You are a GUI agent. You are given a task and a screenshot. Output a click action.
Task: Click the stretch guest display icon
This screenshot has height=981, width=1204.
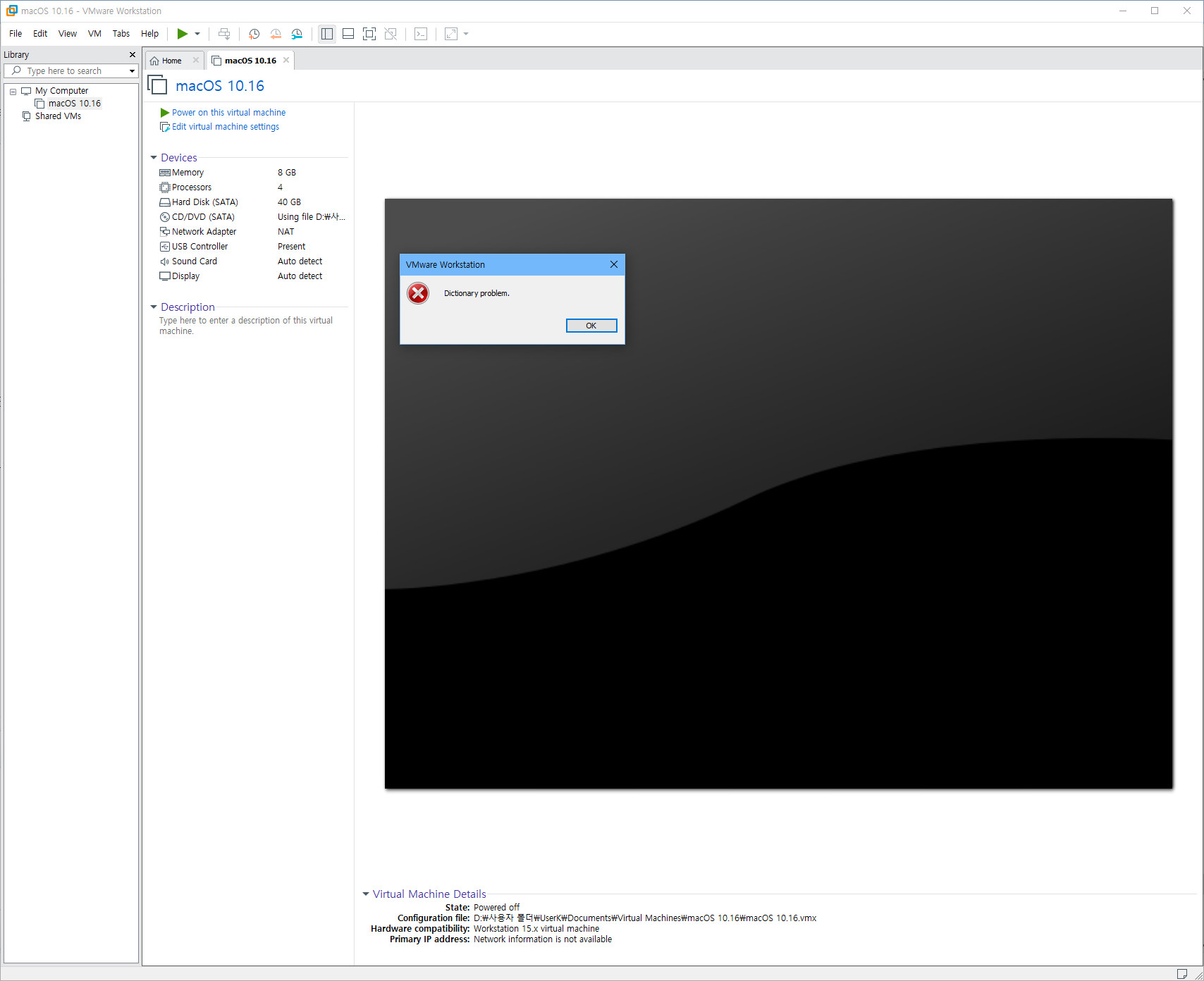click(451, 34)
